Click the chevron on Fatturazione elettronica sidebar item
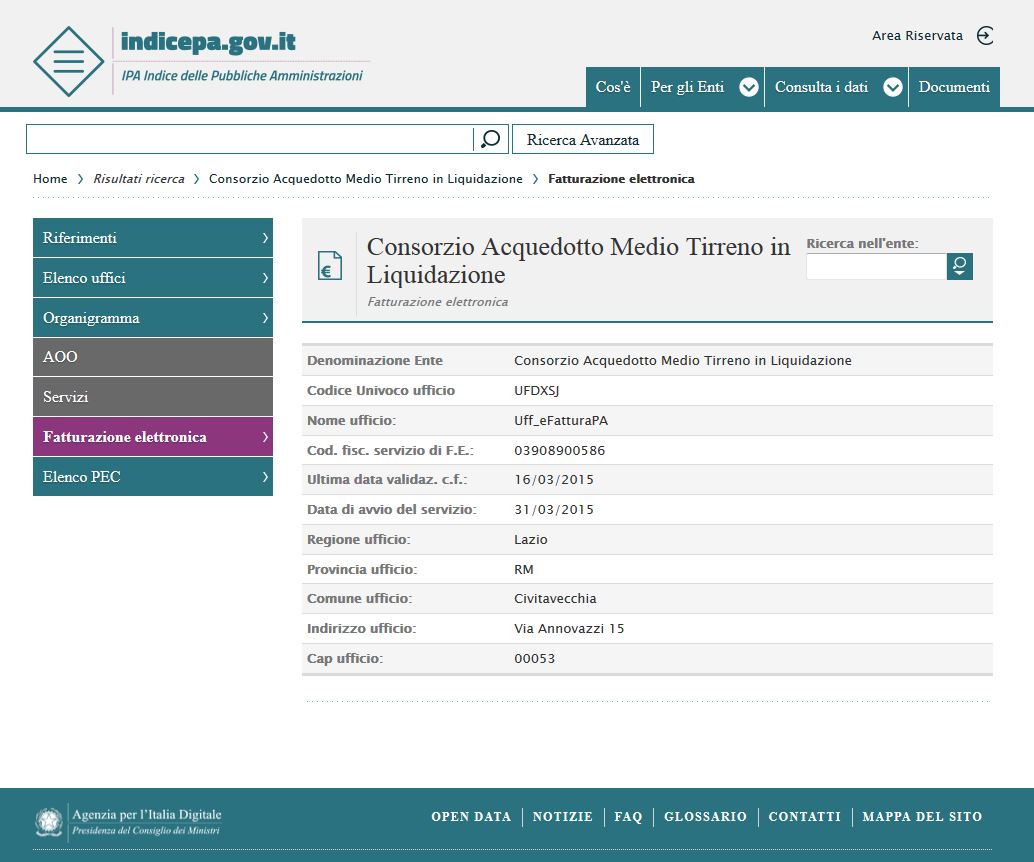 (x=265, y=437)
